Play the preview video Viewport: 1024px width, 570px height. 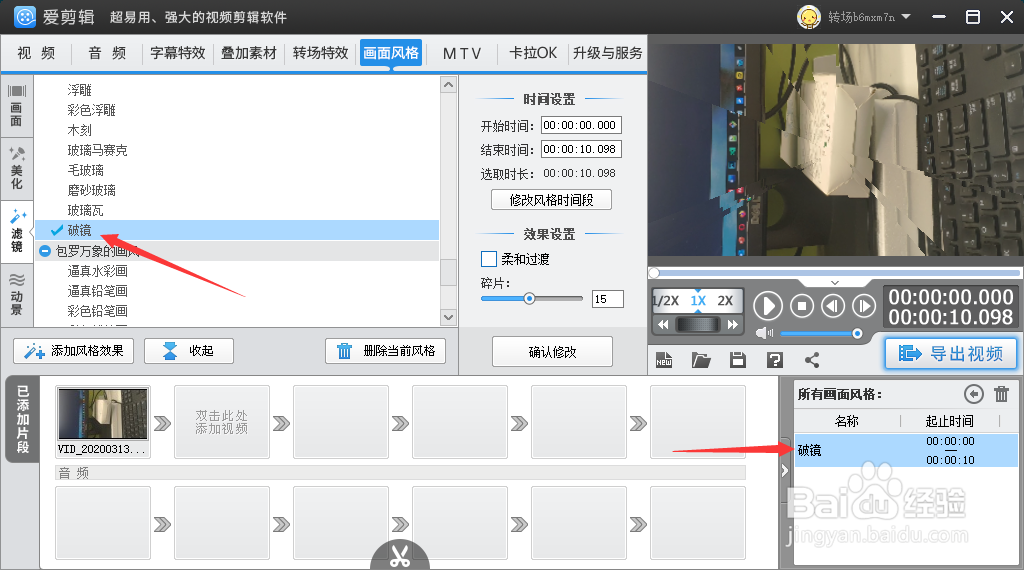pos(768,306)
